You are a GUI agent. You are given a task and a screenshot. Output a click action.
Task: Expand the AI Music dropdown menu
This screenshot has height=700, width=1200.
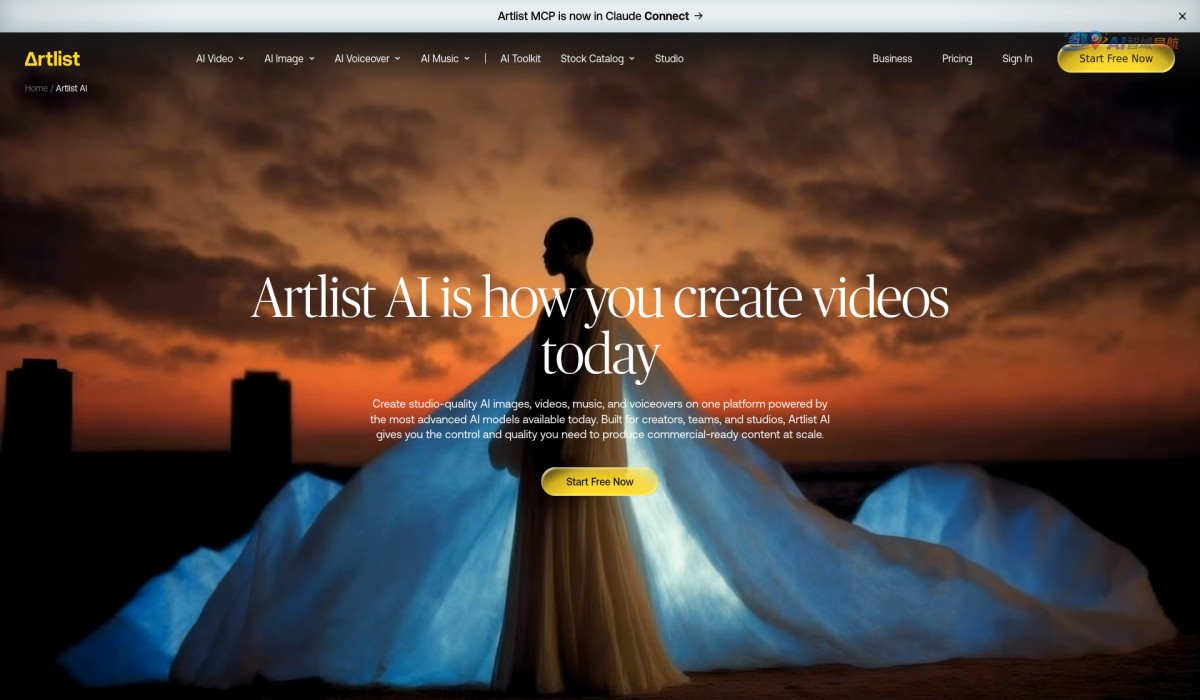[445, 59]
